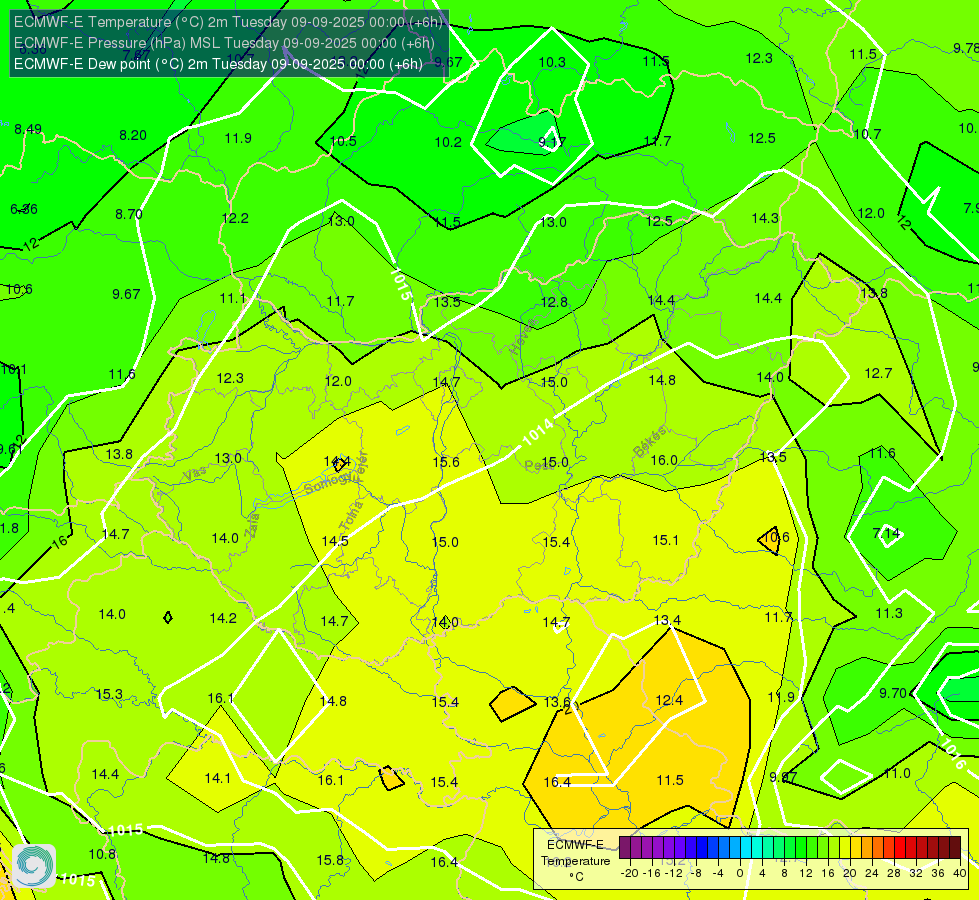
Task: Click the 8.70 value on the map
Action: coord(129,214)
